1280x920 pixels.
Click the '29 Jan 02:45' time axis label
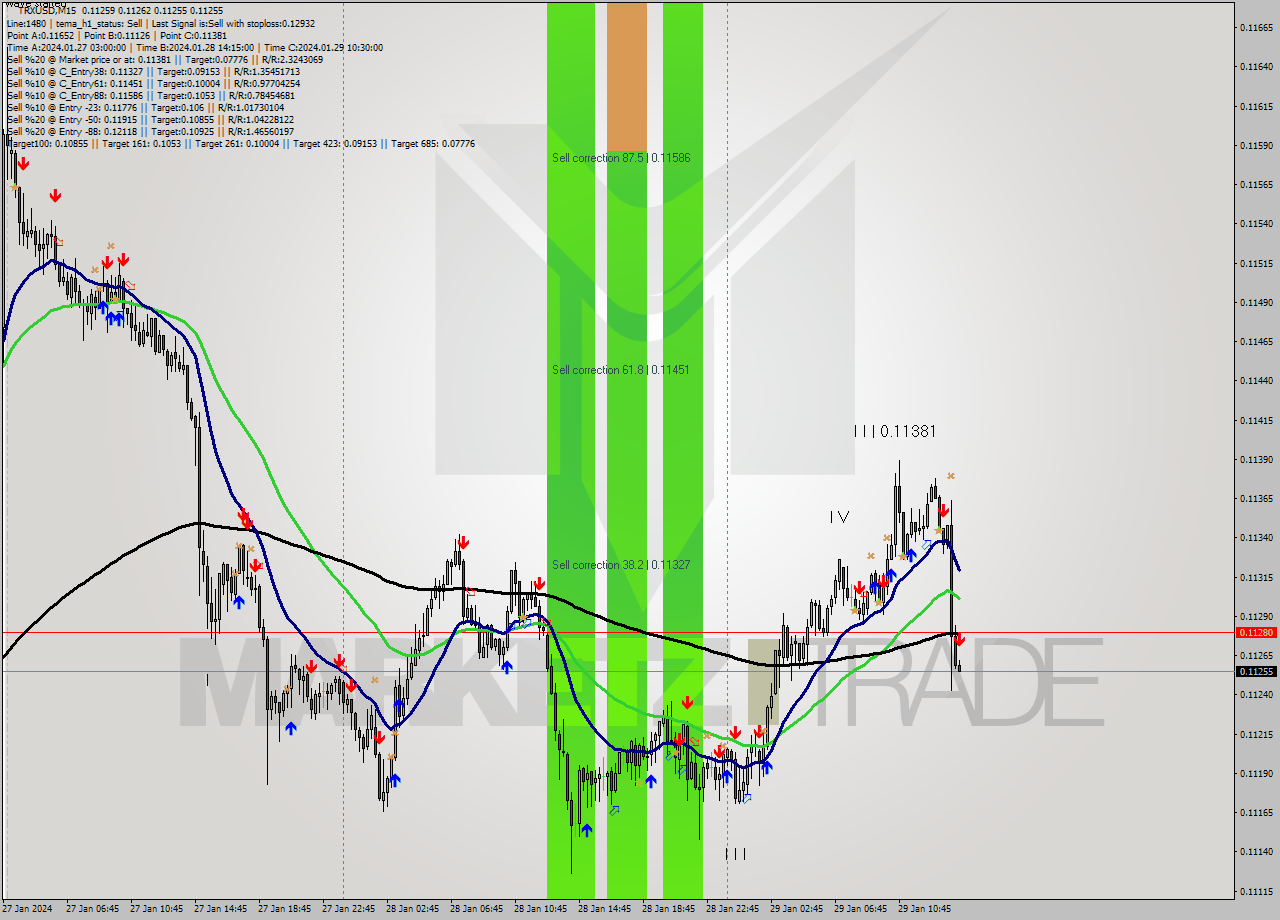pos(797,909)
